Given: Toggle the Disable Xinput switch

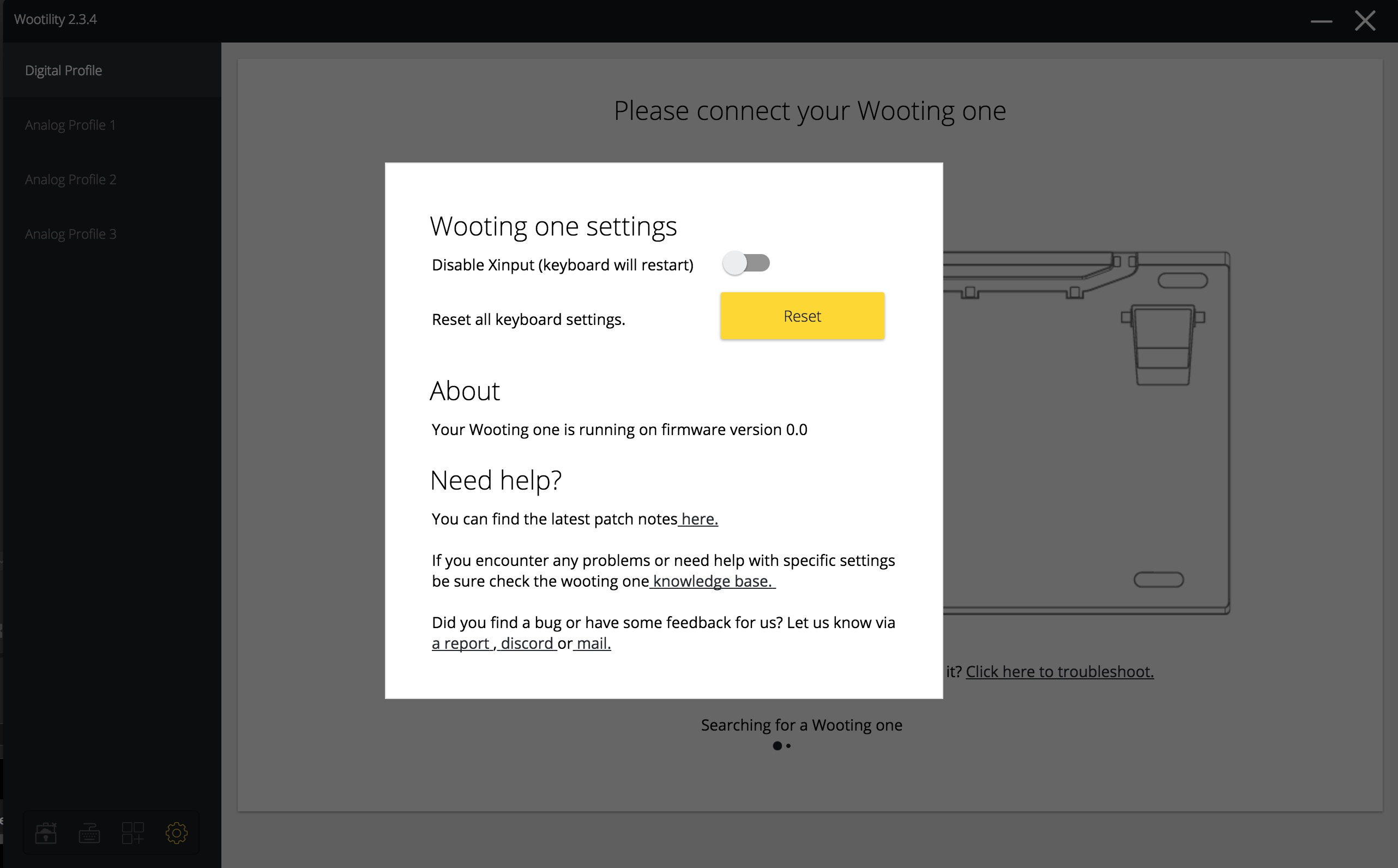Looking at the screenshot, I should (x=746, y=263).
